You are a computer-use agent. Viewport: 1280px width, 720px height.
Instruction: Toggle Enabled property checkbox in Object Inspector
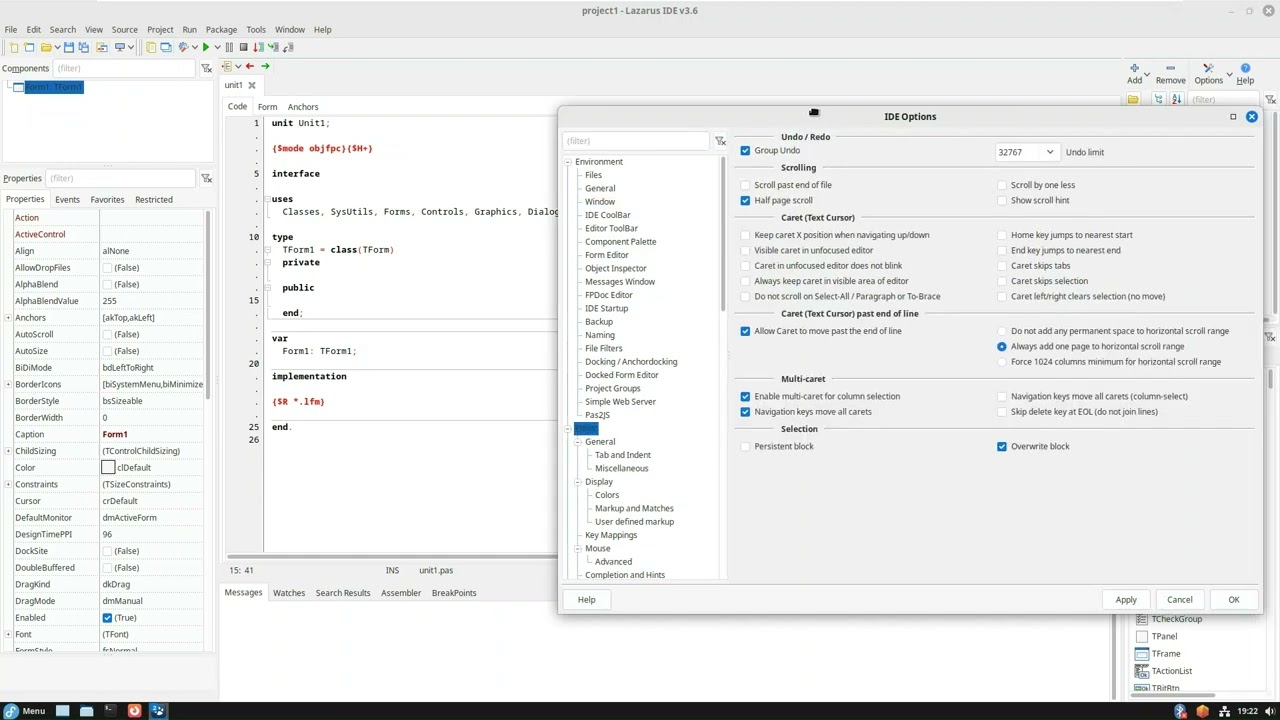tap(107, 618)
